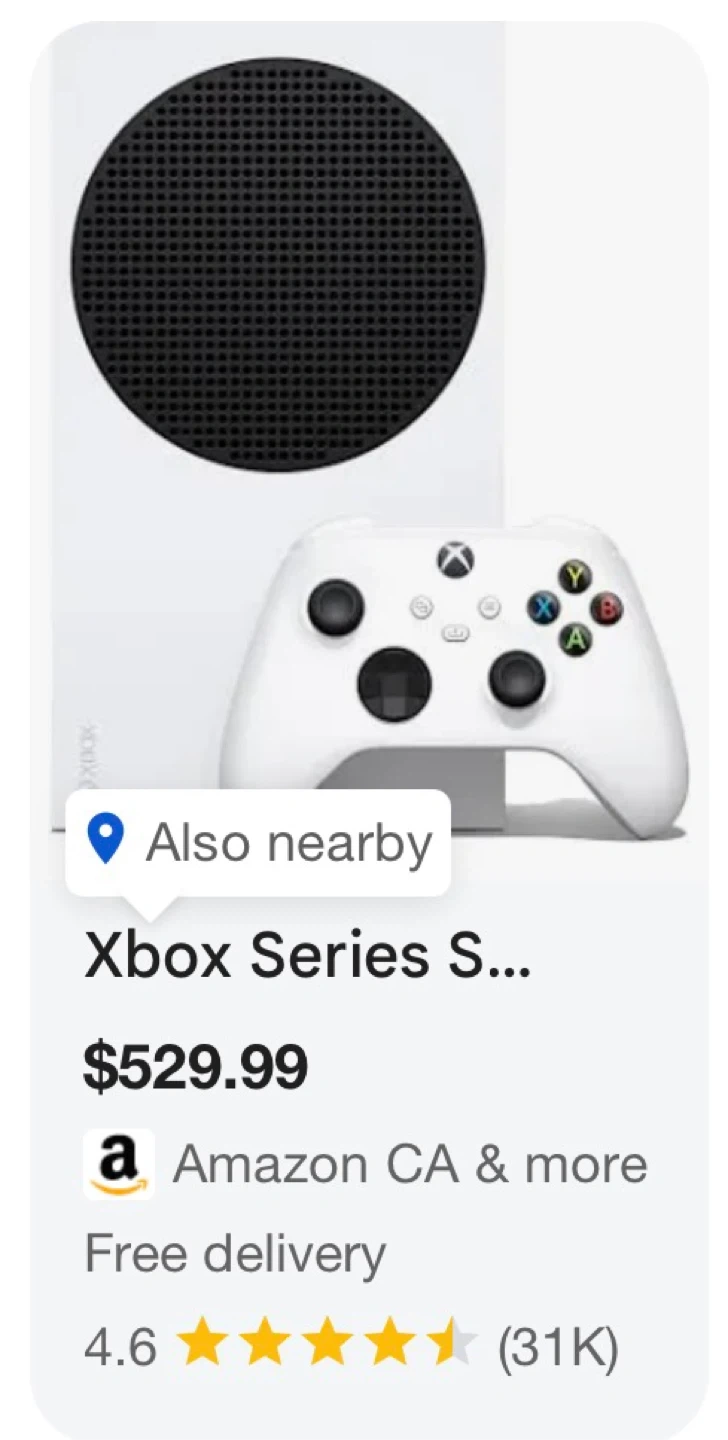
Task: Click the Amazon logo icon
Action: (118, 1165)
